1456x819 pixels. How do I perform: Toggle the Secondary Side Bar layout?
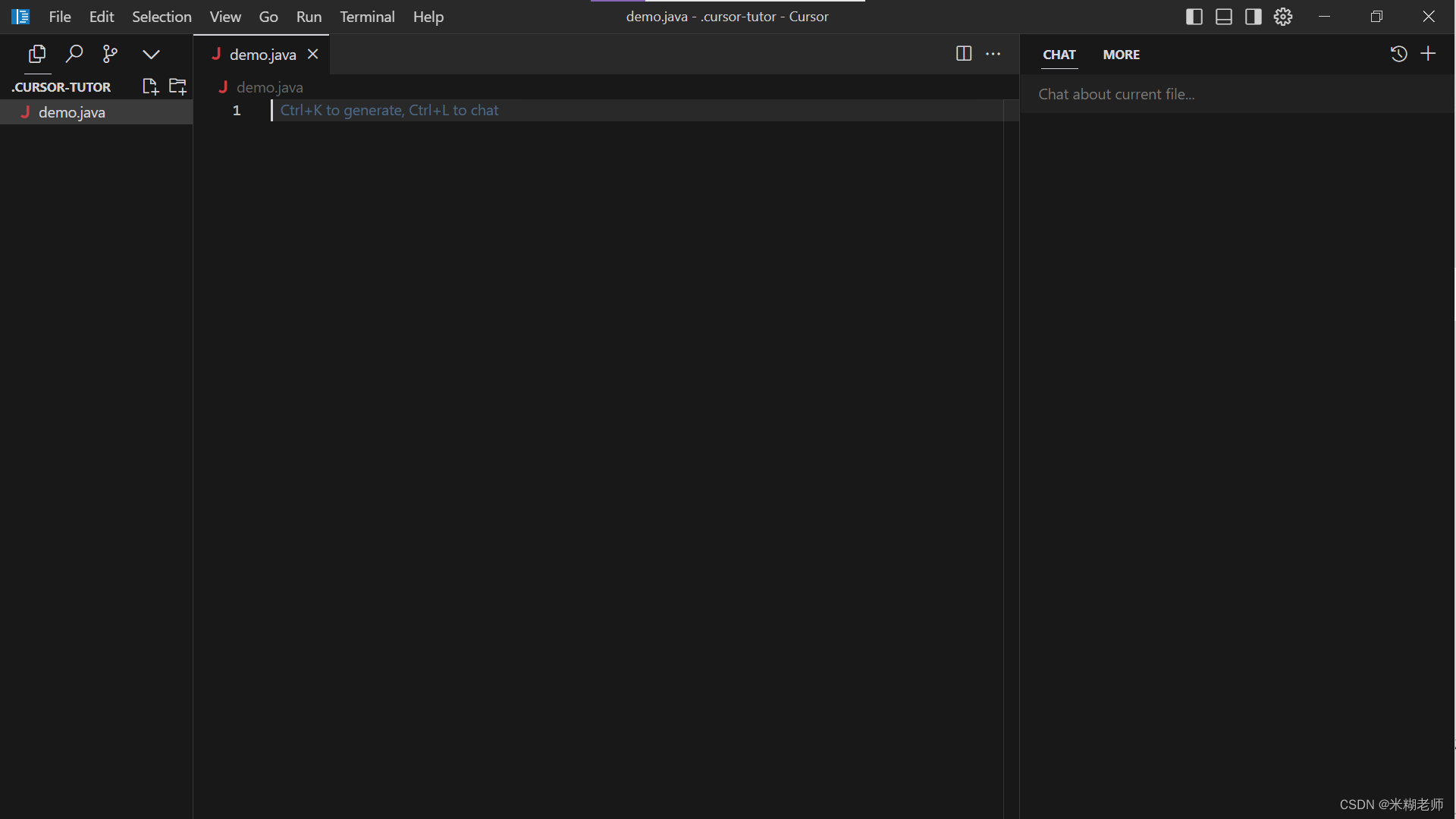click(x=1252, y=16)
